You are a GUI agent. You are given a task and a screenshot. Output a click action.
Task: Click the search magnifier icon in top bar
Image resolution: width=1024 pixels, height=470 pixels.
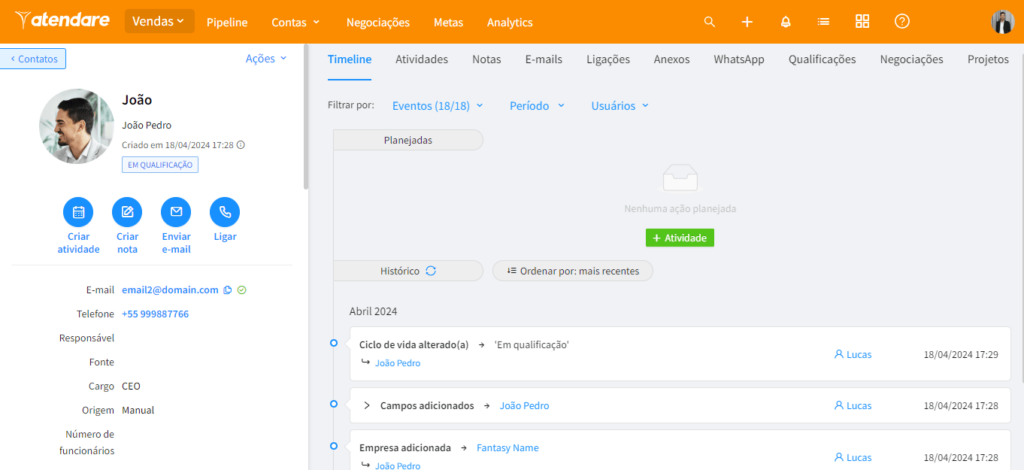[x=710, y=22]
